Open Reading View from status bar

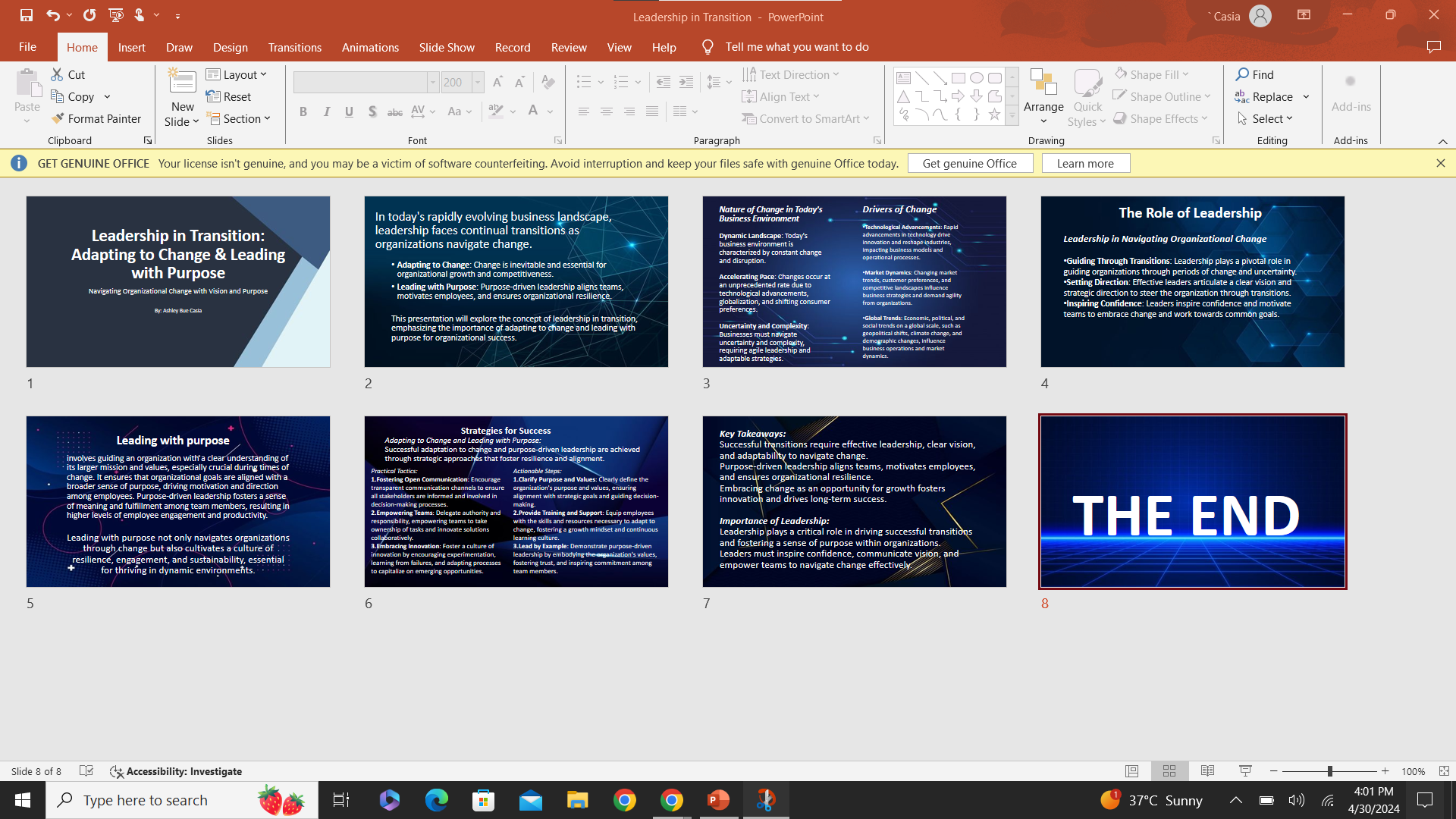pyautogui.click(x=1207, y=771)
